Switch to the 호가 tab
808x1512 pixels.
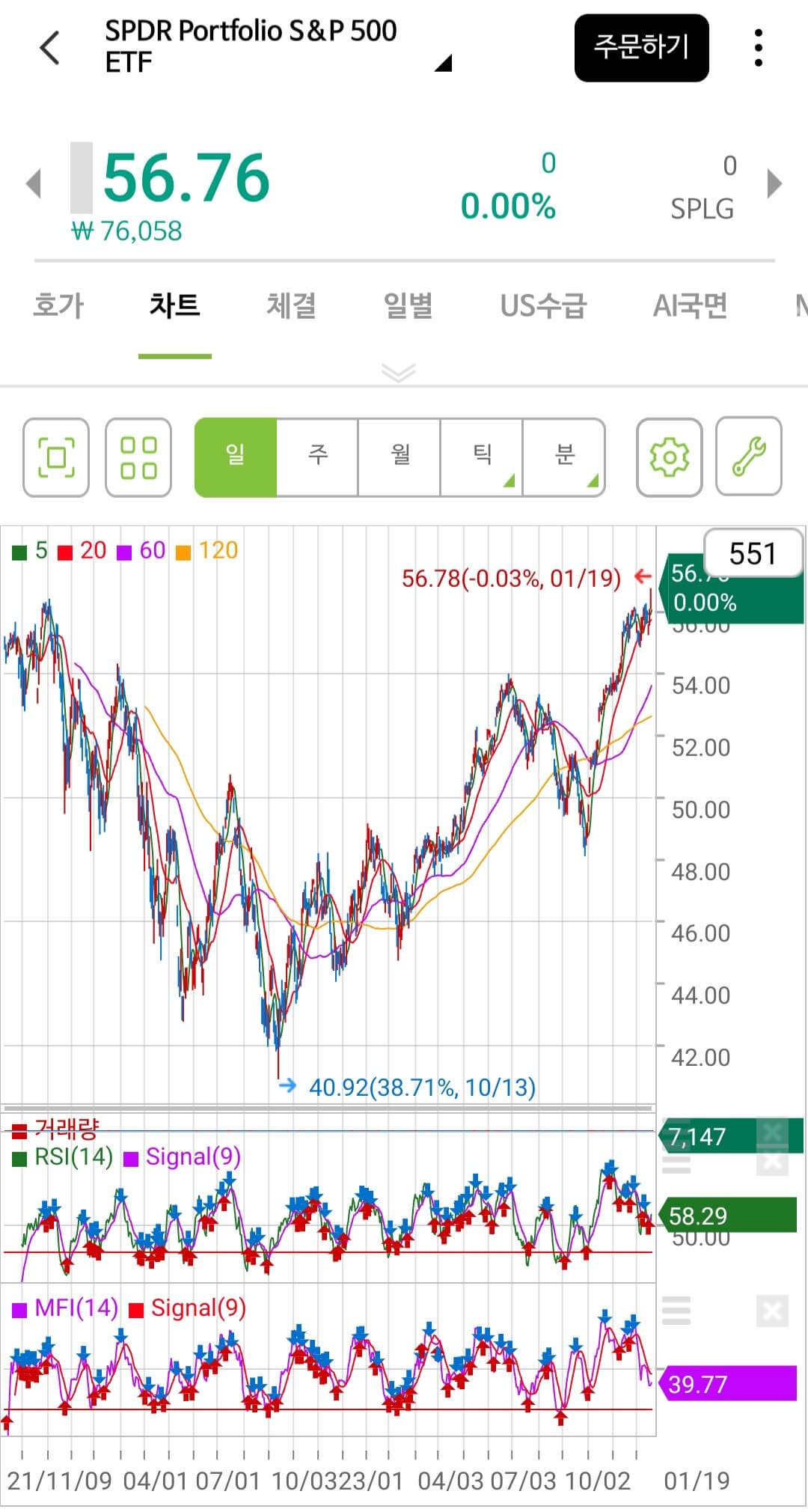[58, 305]
